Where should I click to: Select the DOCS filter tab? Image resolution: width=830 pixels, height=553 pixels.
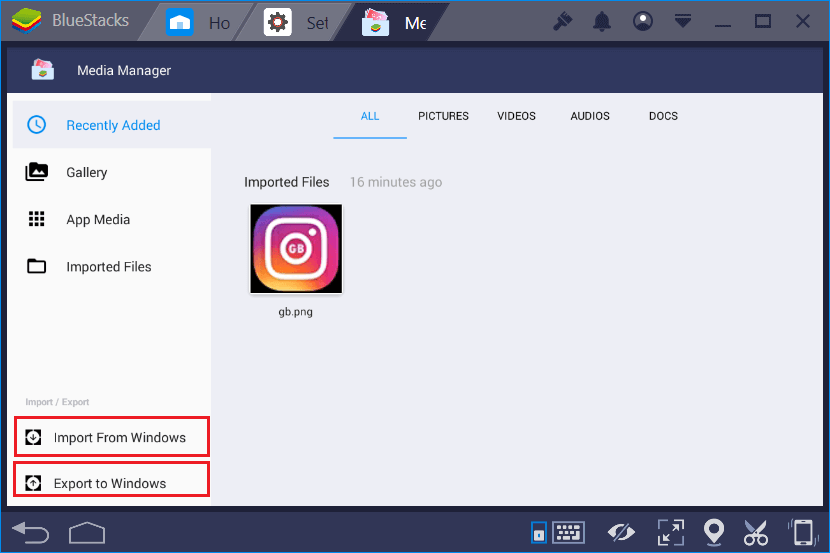tap(663, 116)
